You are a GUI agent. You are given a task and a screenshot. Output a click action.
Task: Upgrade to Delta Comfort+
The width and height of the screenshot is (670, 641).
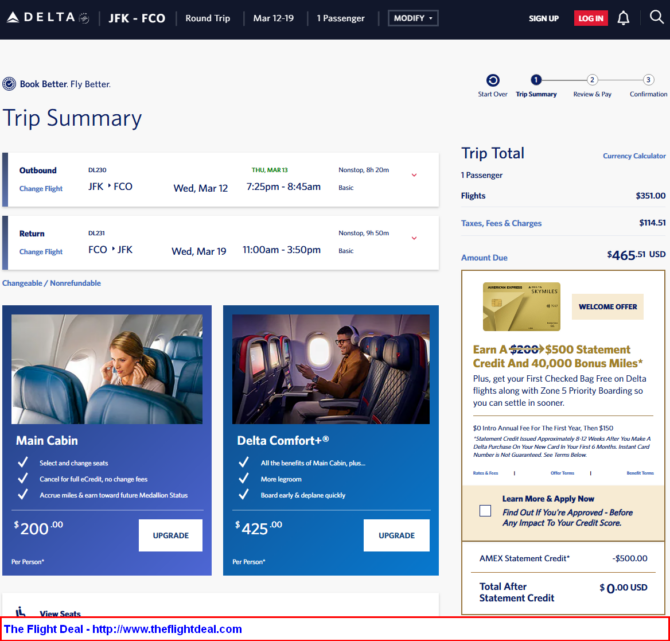coord(397,535)
